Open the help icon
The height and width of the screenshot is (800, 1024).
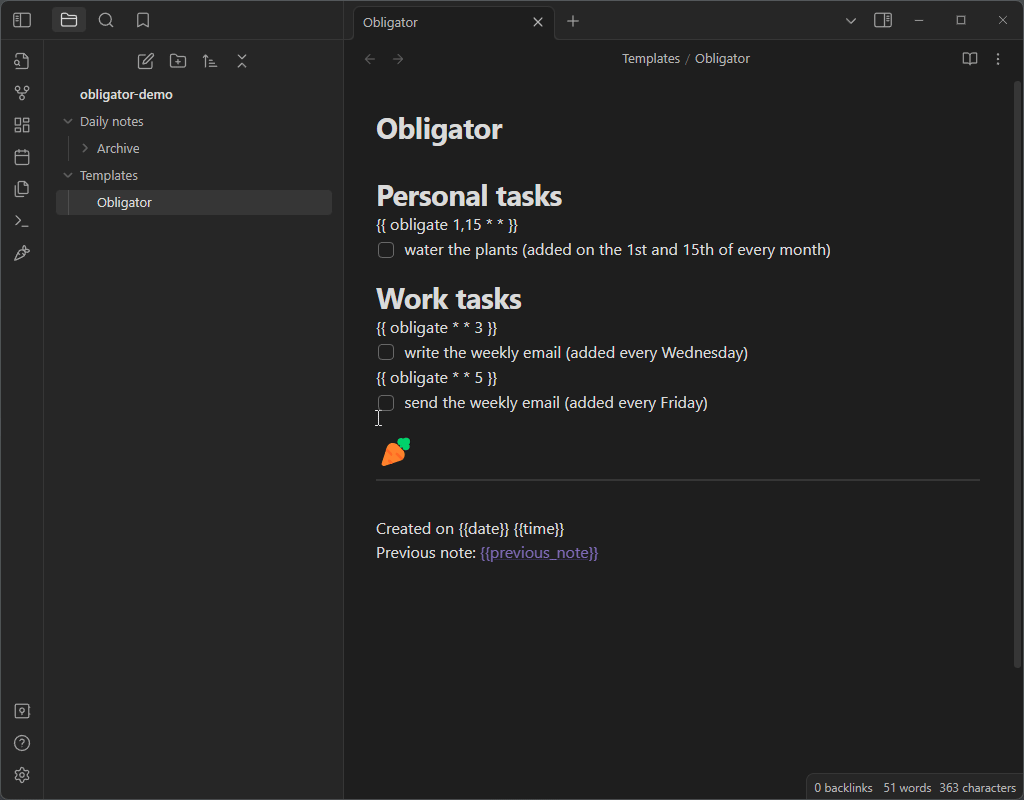pyautogui.click(x=22, y=743)
